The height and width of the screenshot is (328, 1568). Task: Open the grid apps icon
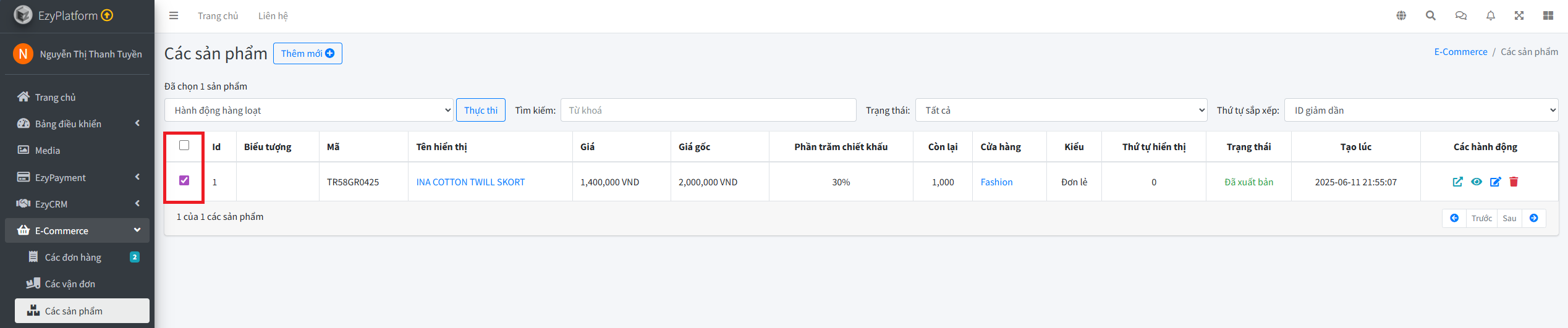[1548, 16]
